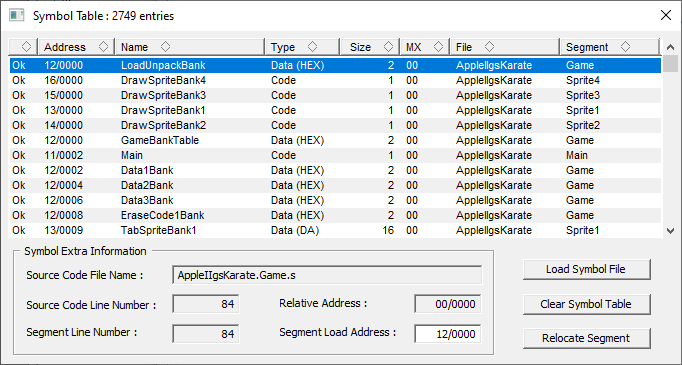Viewport: 682px width, 365px height.
Task: Select the Main symbol name
Action: point(132,155)
